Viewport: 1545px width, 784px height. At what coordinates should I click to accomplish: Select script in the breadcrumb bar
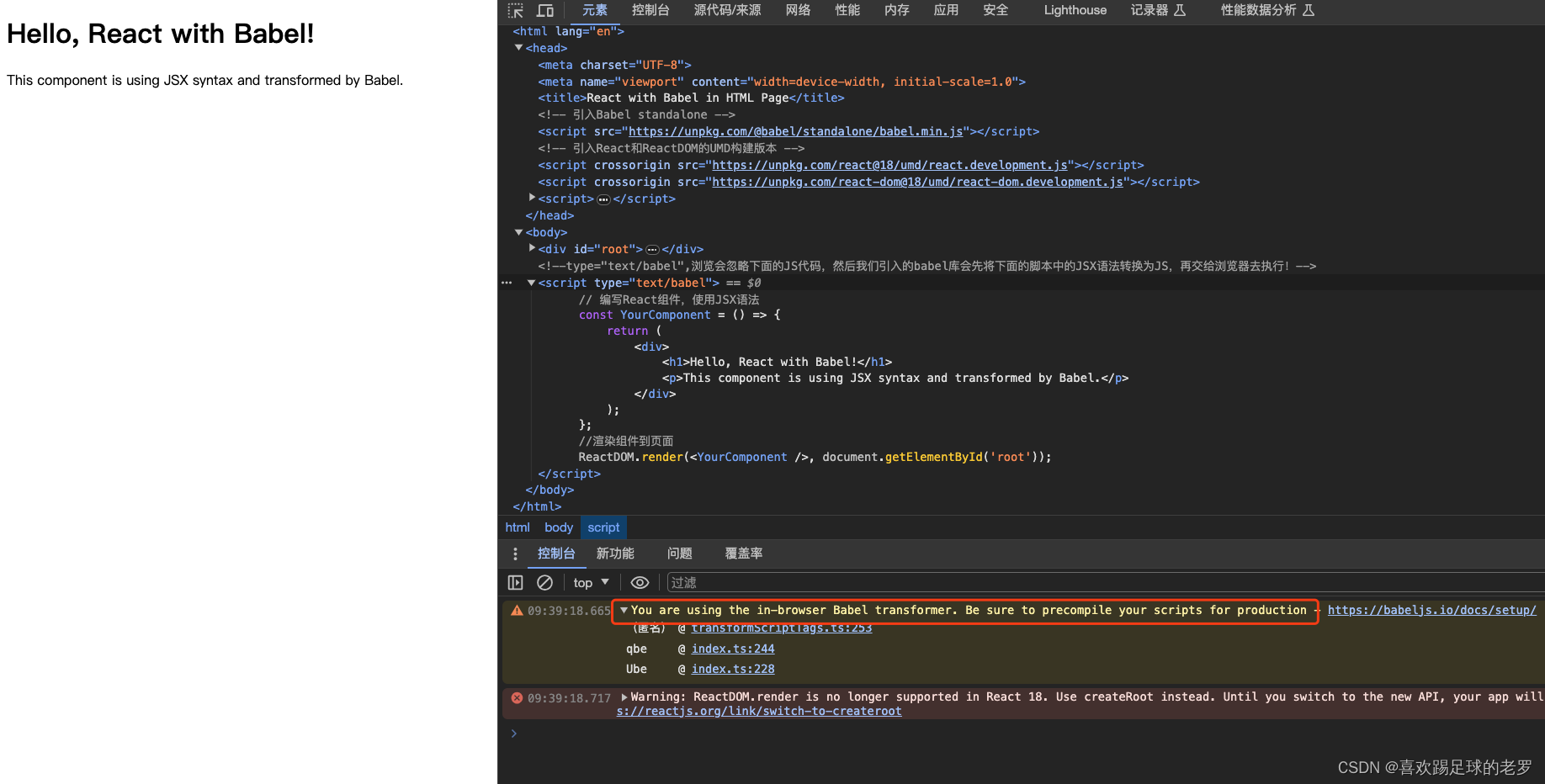[603, 527]
